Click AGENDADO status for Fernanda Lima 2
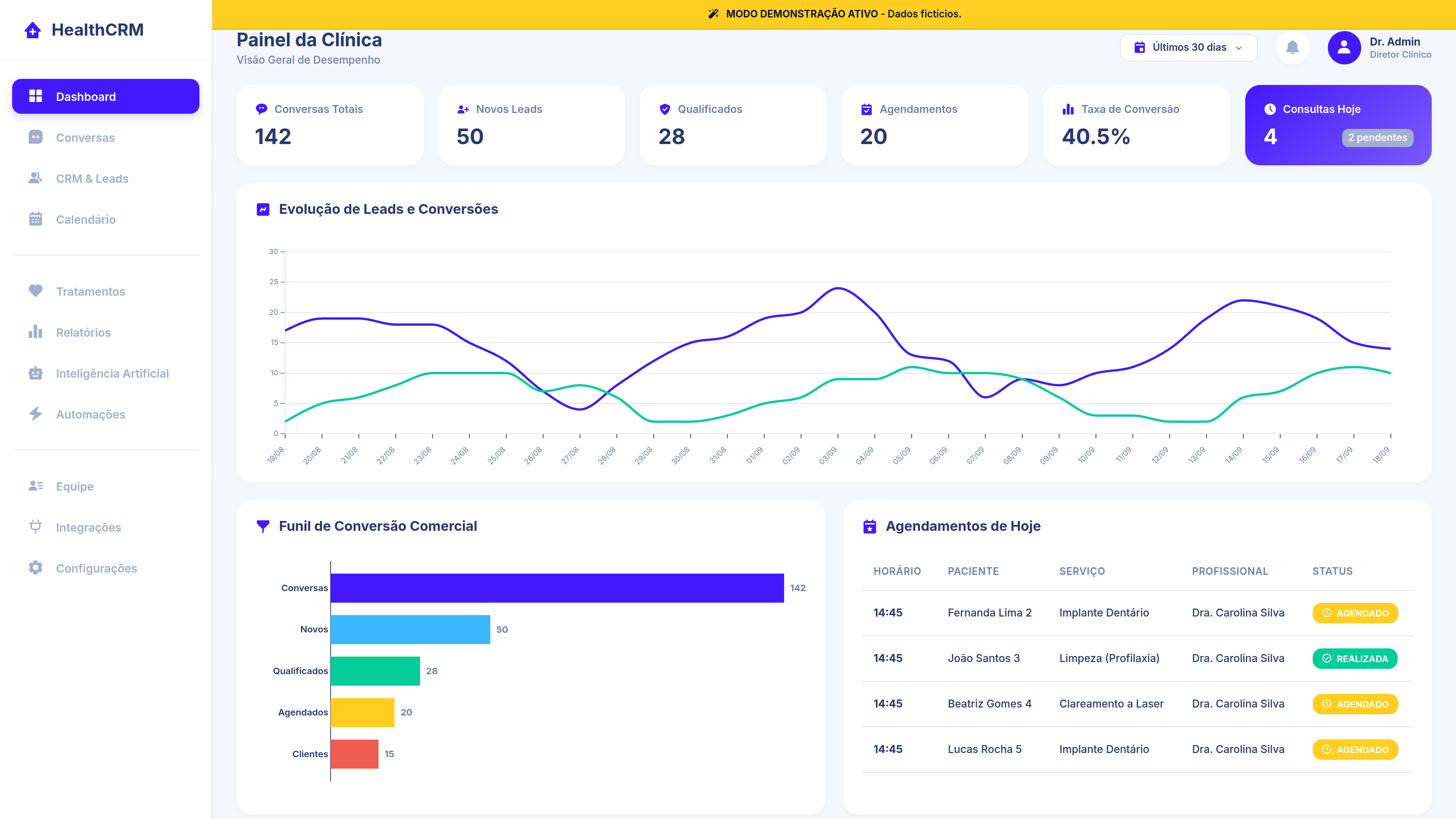The image size is (1456, 819). 1355,613
